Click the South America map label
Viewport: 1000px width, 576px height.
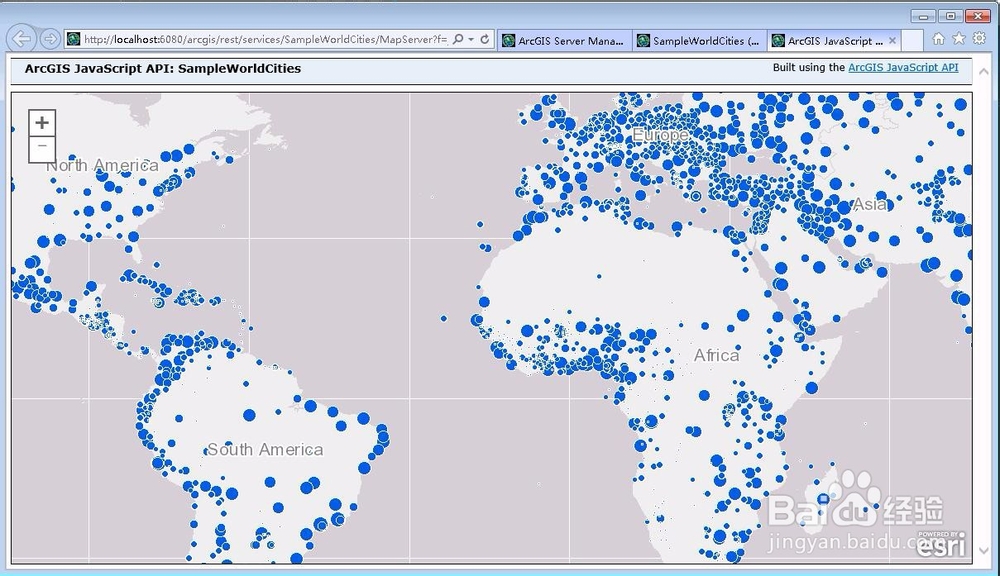[265, 449]
